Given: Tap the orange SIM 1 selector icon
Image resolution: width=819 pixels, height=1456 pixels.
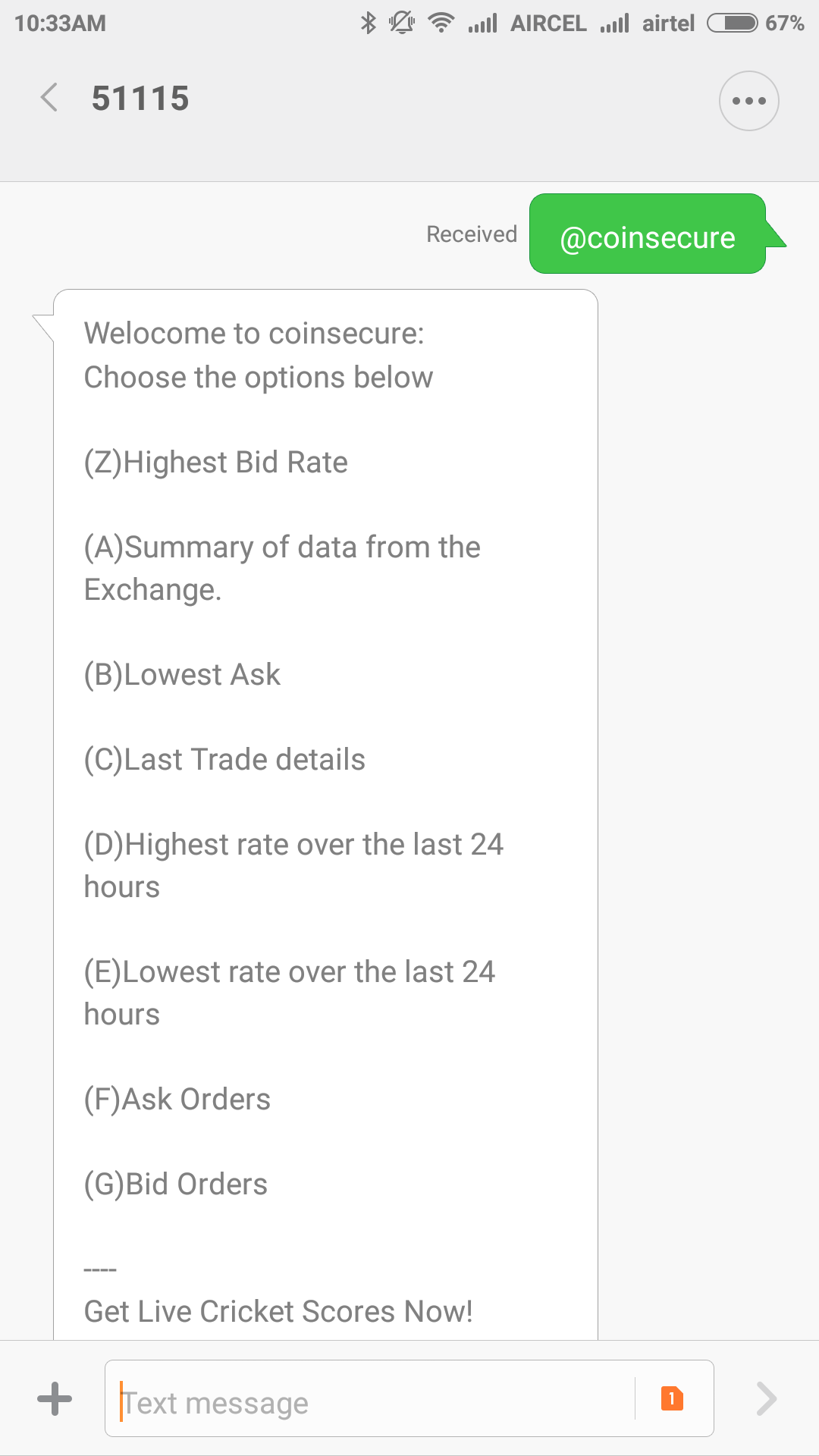Looking at the screenshot, I should tap(672, 1398).
